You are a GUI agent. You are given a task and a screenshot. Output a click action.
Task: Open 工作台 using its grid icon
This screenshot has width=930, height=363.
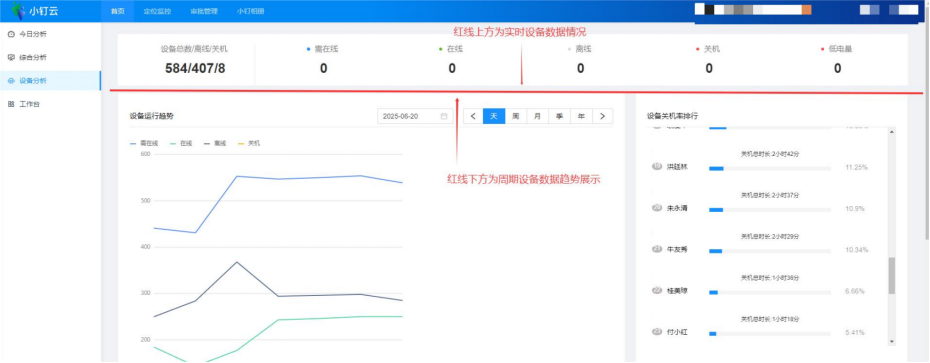tap(11, 104)
